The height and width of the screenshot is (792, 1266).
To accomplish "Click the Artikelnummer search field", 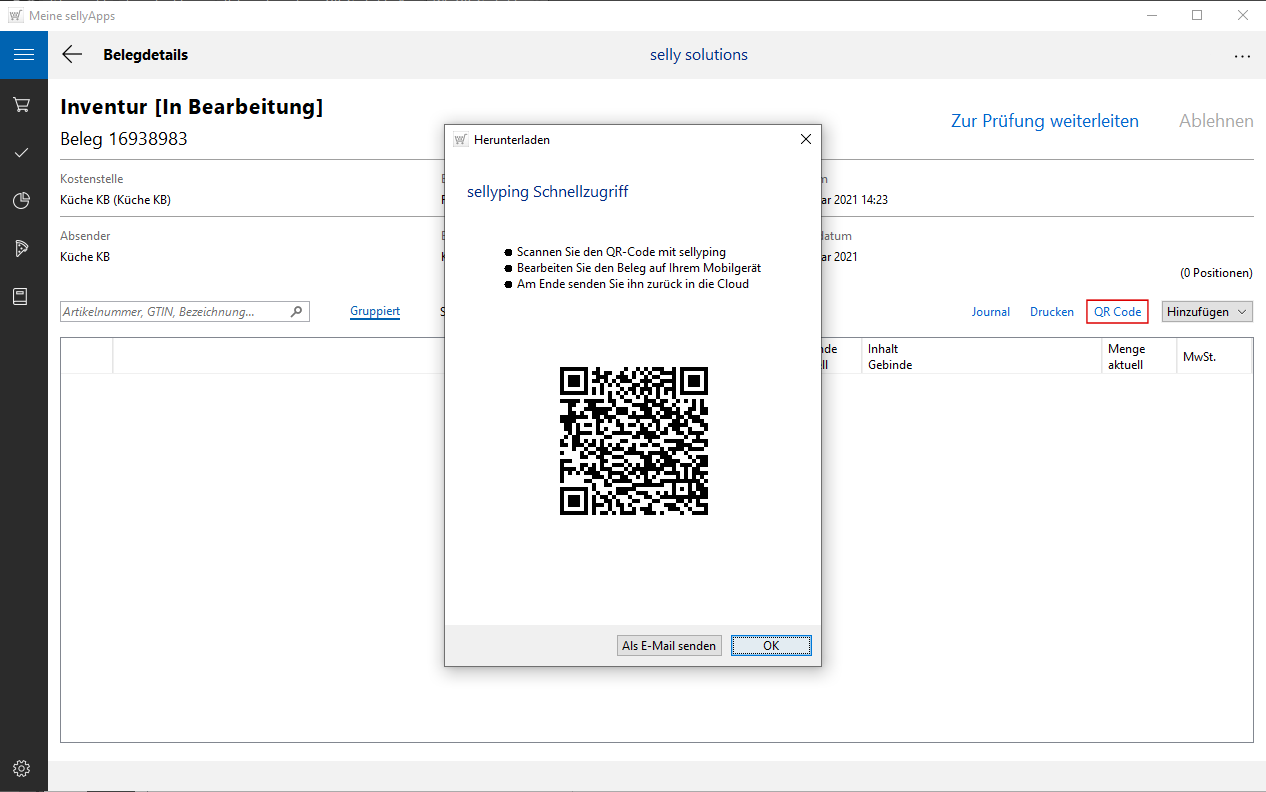I will (x=172, y=312).
